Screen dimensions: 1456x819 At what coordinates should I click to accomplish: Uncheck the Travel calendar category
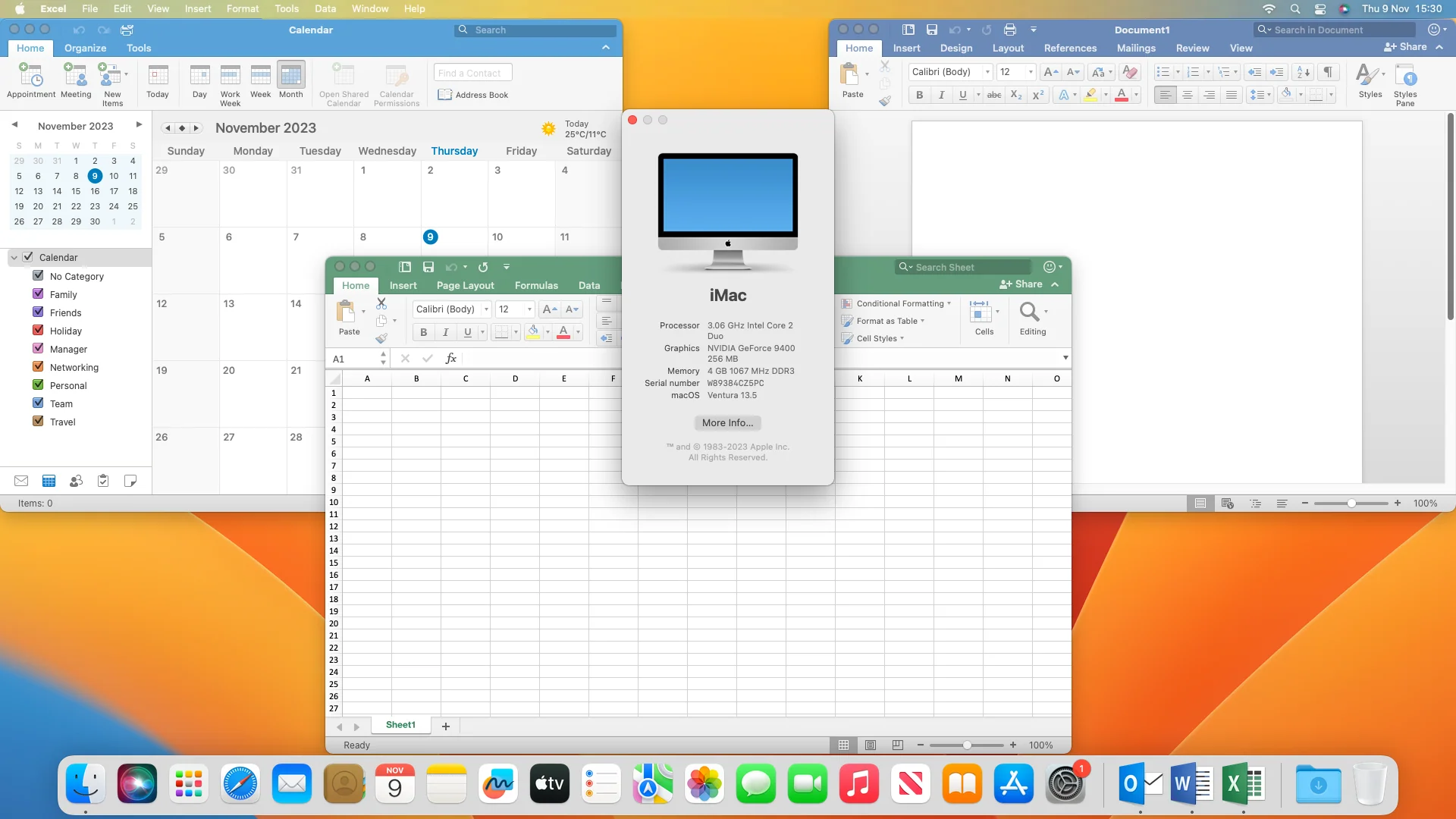(x=38, y=422)
